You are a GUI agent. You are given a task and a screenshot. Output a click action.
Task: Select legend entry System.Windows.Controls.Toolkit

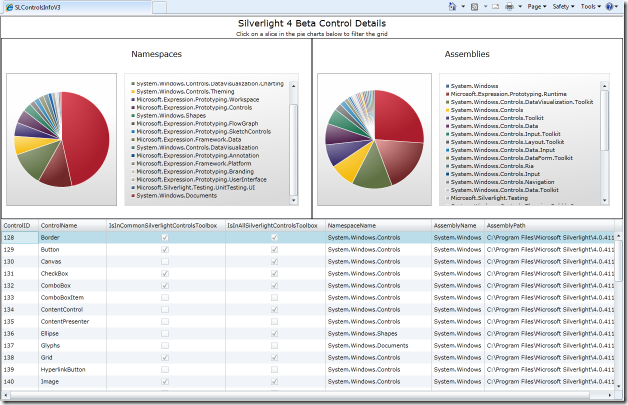tap(495, 118)
